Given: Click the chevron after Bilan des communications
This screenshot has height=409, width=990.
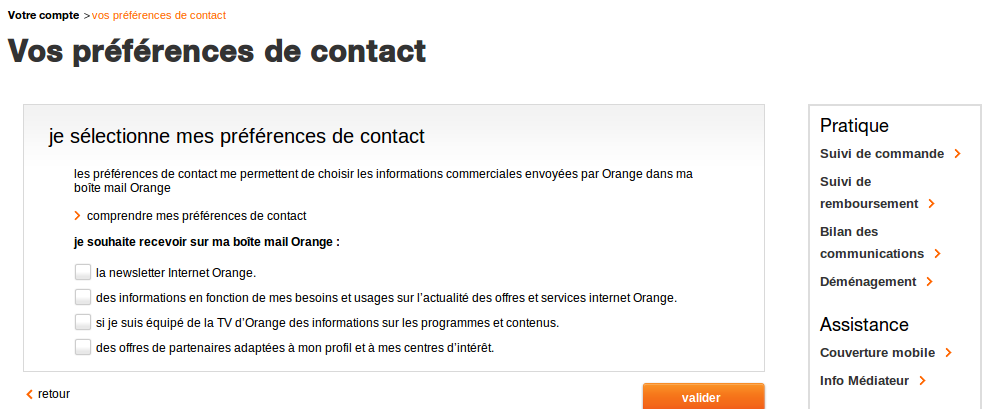Looking at the screenshot, I should [937, 254].
